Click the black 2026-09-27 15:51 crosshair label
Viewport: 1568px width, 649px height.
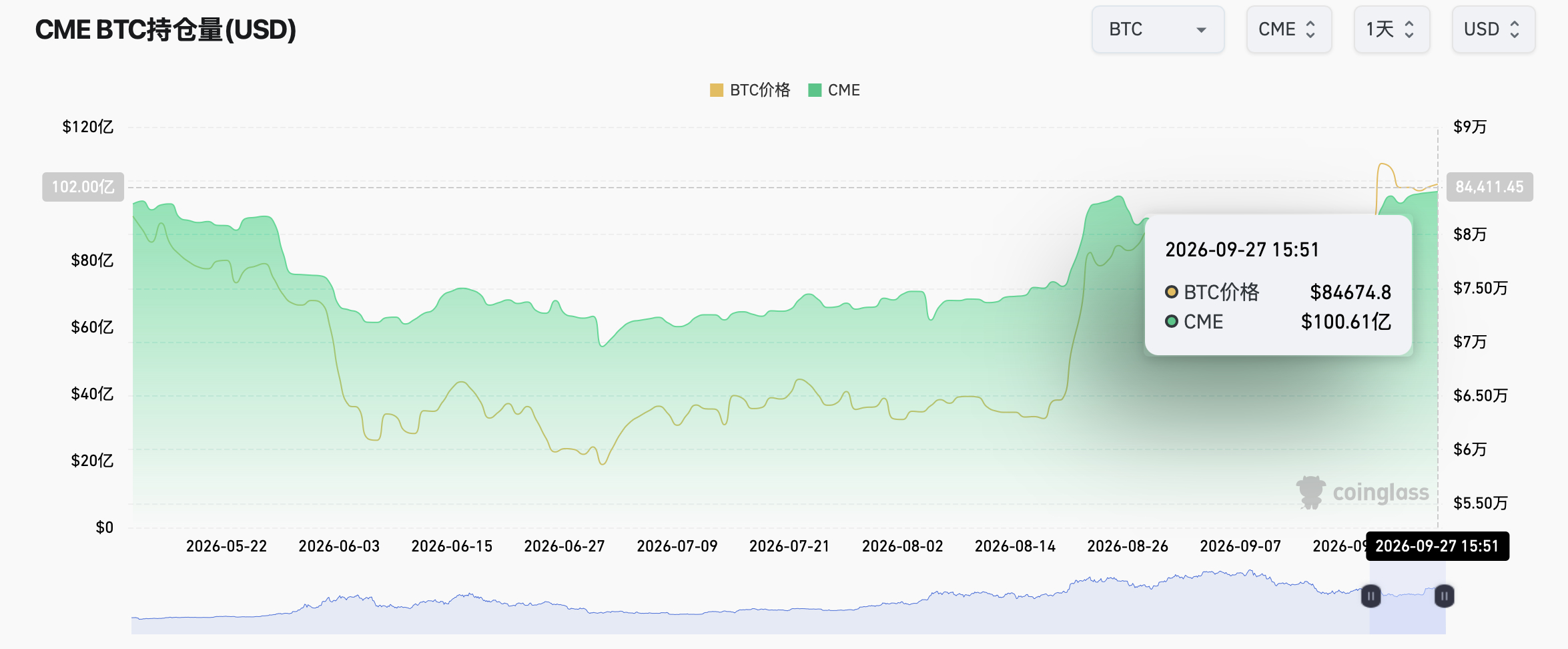coord(1437,546)
